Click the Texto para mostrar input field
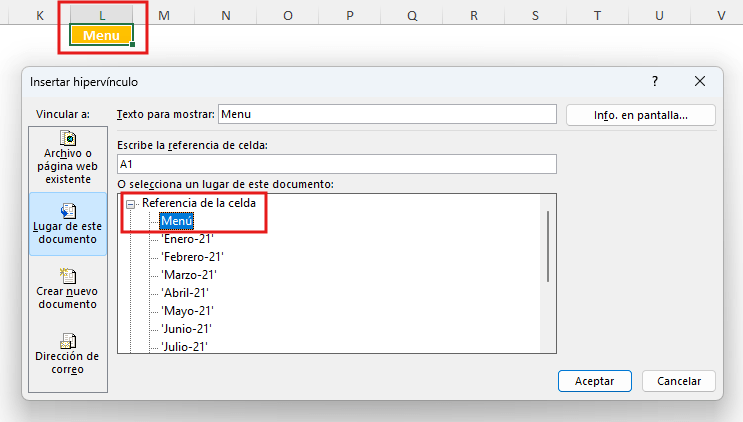This screenshot has height=422, width=743. [x=387, y=114]
